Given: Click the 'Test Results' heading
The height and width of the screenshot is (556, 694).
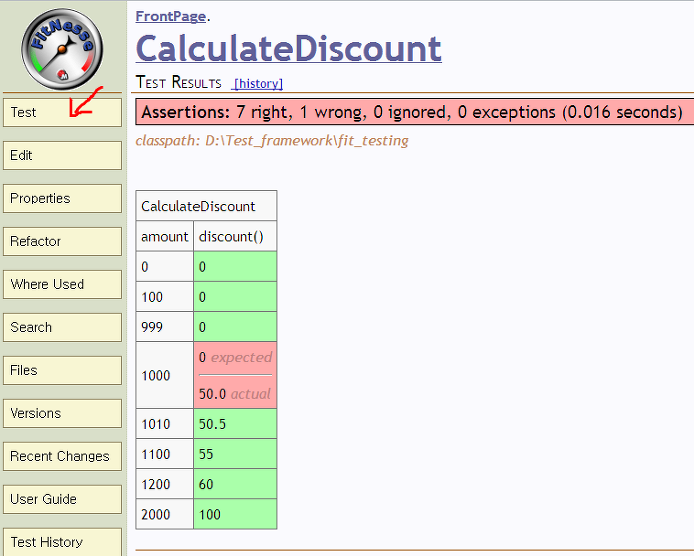Looking at the screenshot, I should [178, 82].
